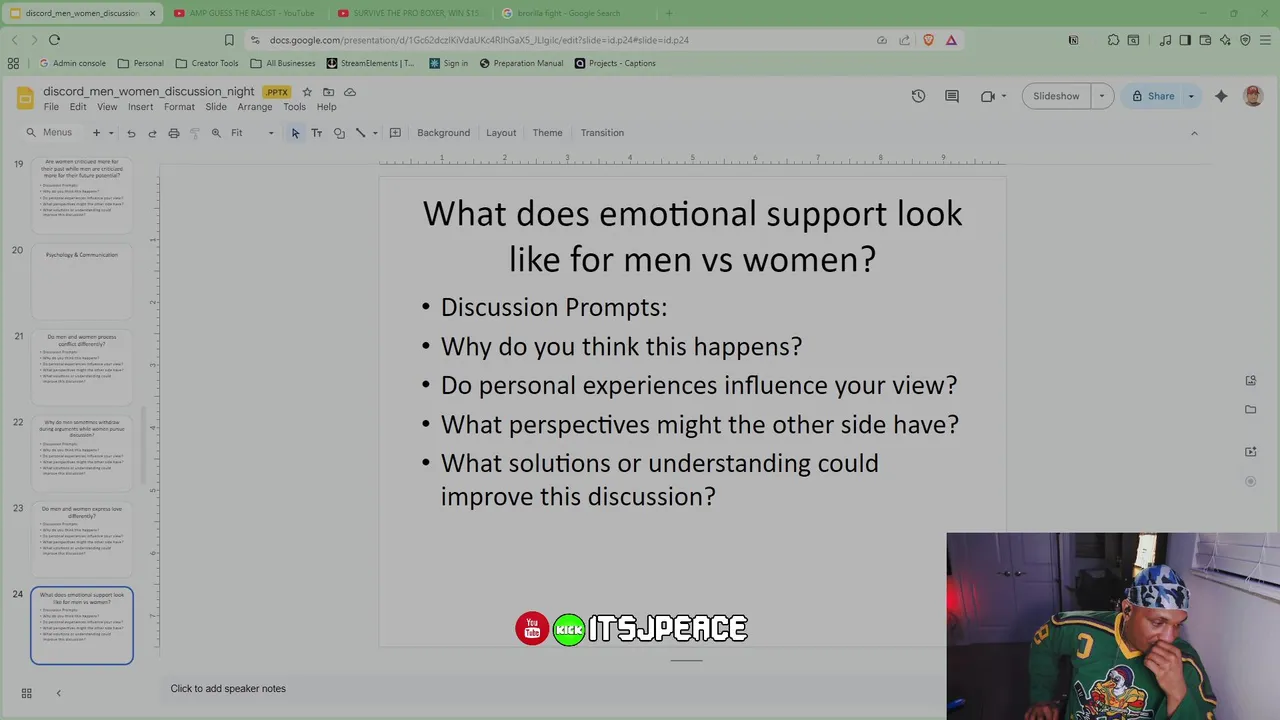This screenshot has width=1280, height=720.
Task: Open the new slide layout dropdown arrow
Action: click(x=111, y=133)
